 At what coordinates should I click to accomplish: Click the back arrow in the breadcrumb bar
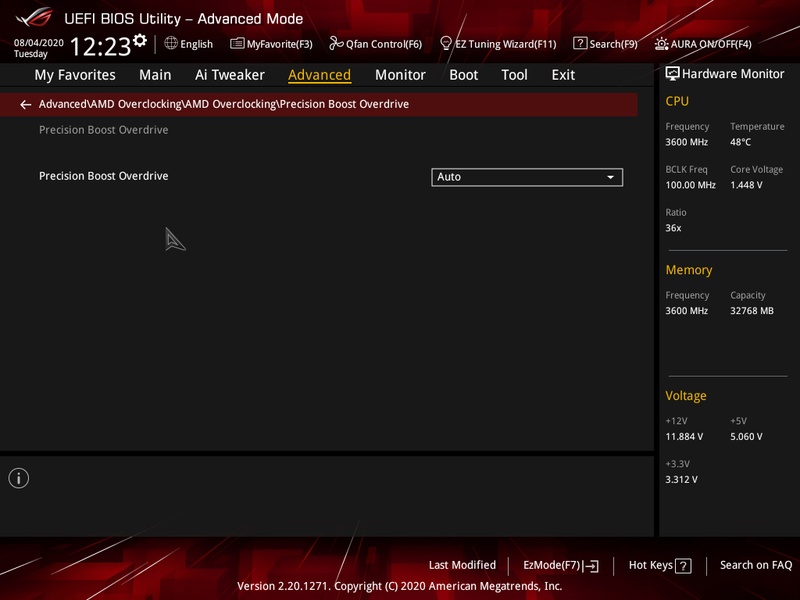(x=26, y=105)
